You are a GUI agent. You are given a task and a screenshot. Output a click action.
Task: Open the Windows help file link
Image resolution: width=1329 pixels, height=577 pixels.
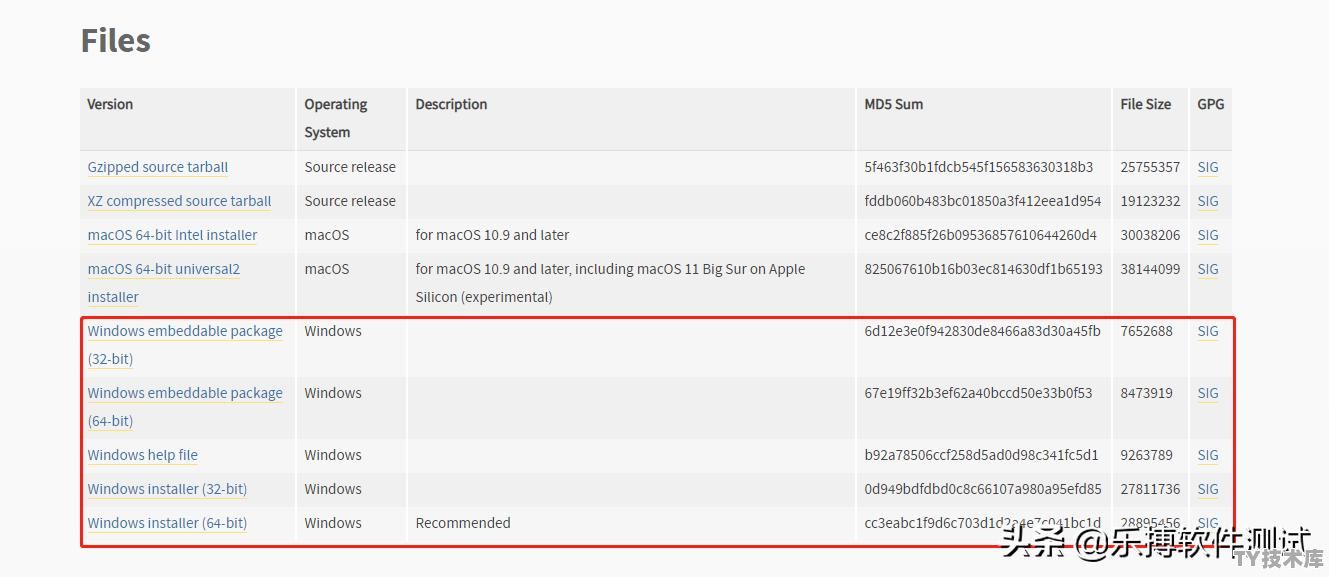pyautogui.click(x=143, y=455)
